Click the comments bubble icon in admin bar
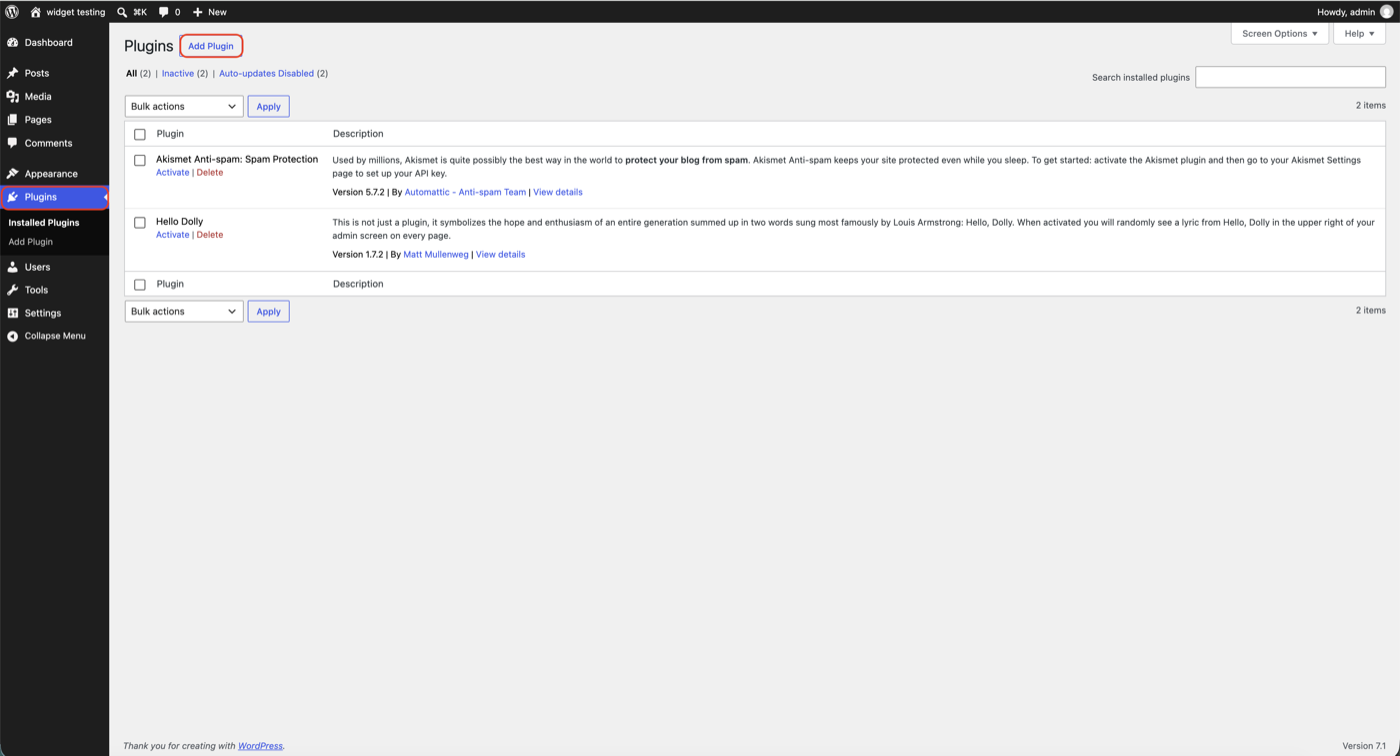1400x756 pixels. [164, 12]
